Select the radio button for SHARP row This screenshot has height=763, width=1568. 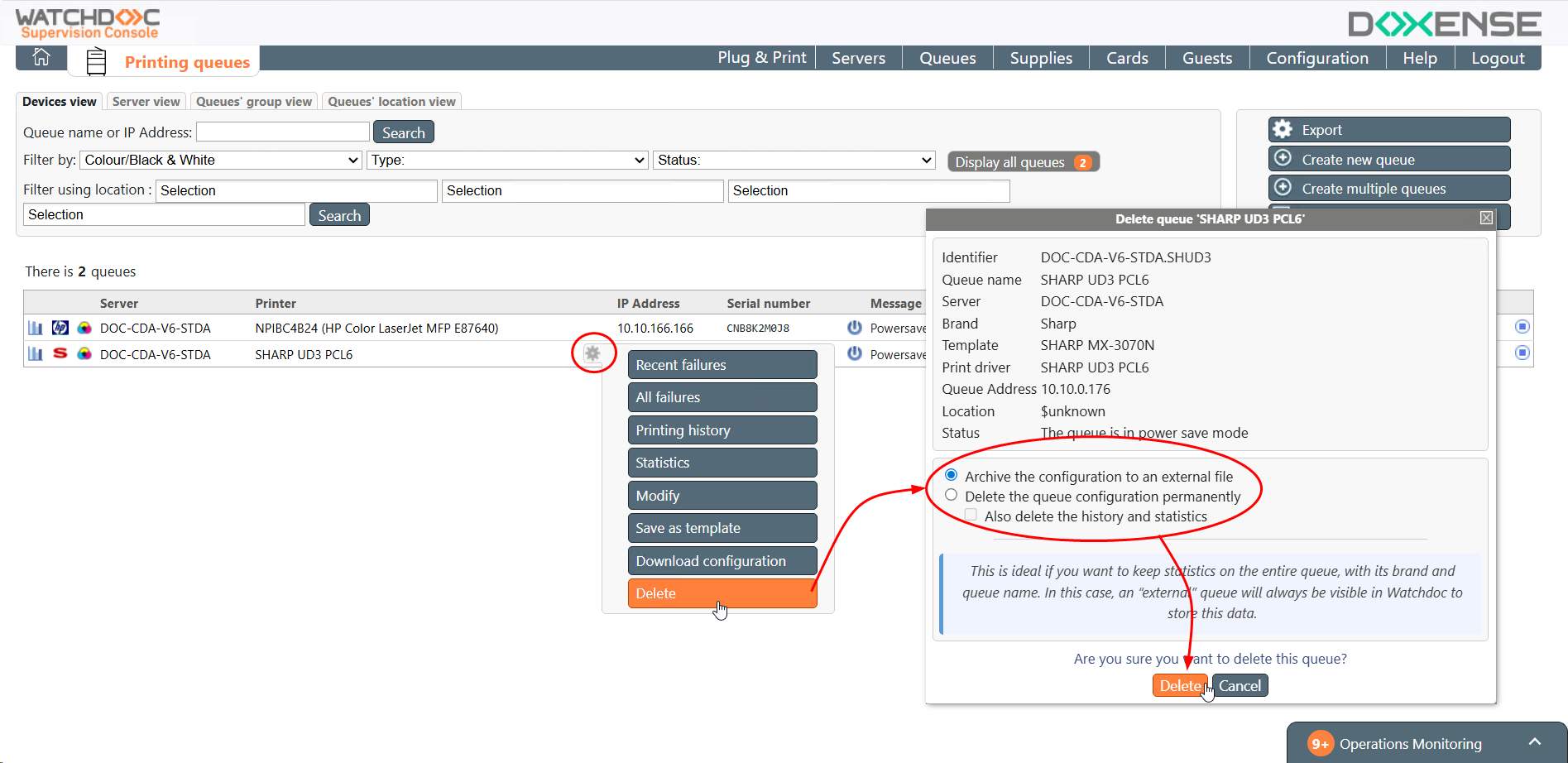tap(1522, 353)
